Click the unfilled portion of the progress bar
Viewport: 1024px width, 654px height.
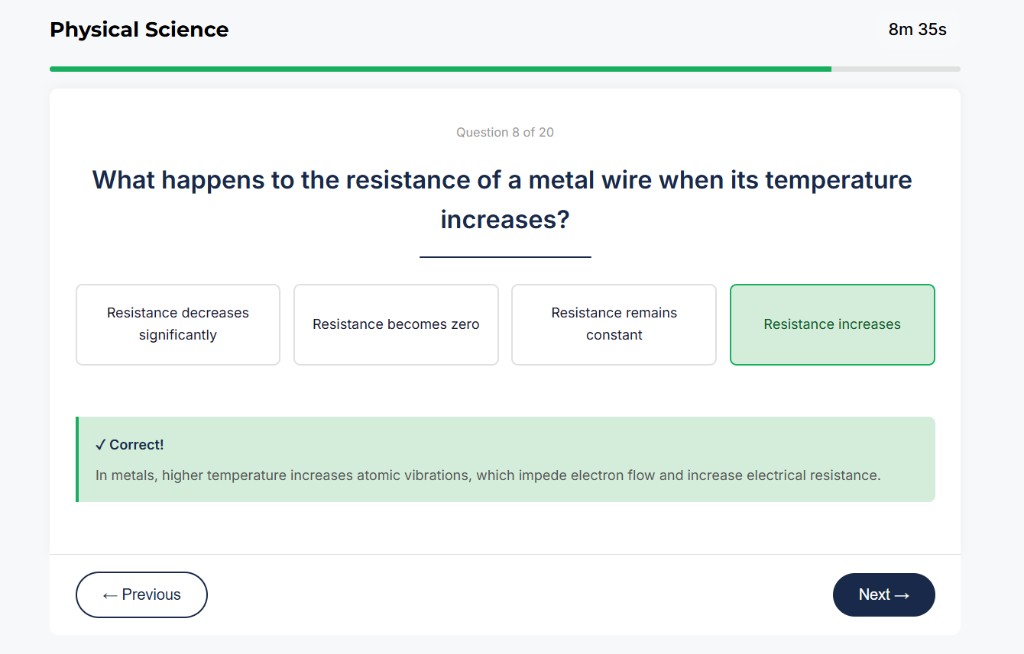(x=895, y=68)
